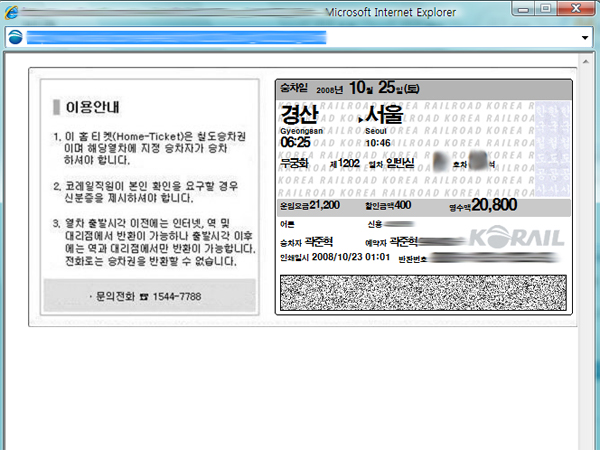Click the fare amount 21,200
Image resolution: width=600 pixels, height=450 pixels.
[324, 205]
